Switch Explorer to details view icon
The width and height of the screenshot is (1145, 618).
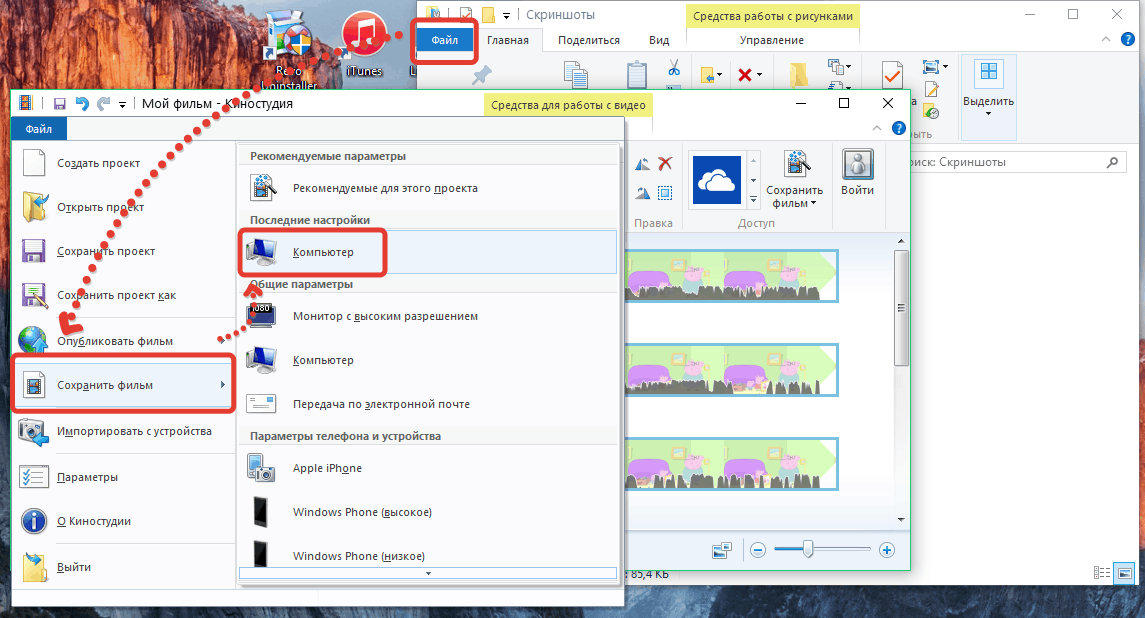click(x=1102, y=573)
